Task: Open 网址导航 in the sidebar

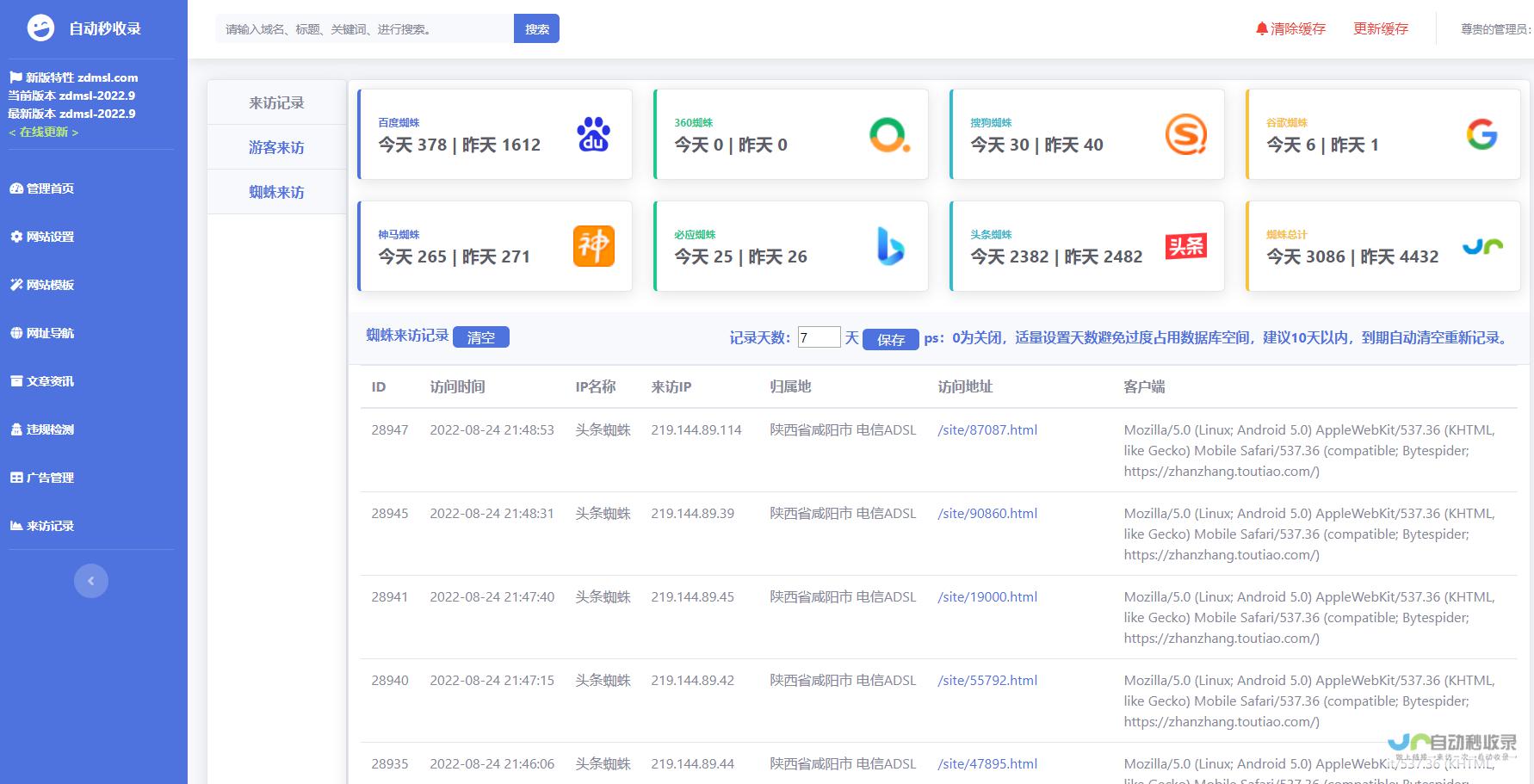Action: coord(42,333)
